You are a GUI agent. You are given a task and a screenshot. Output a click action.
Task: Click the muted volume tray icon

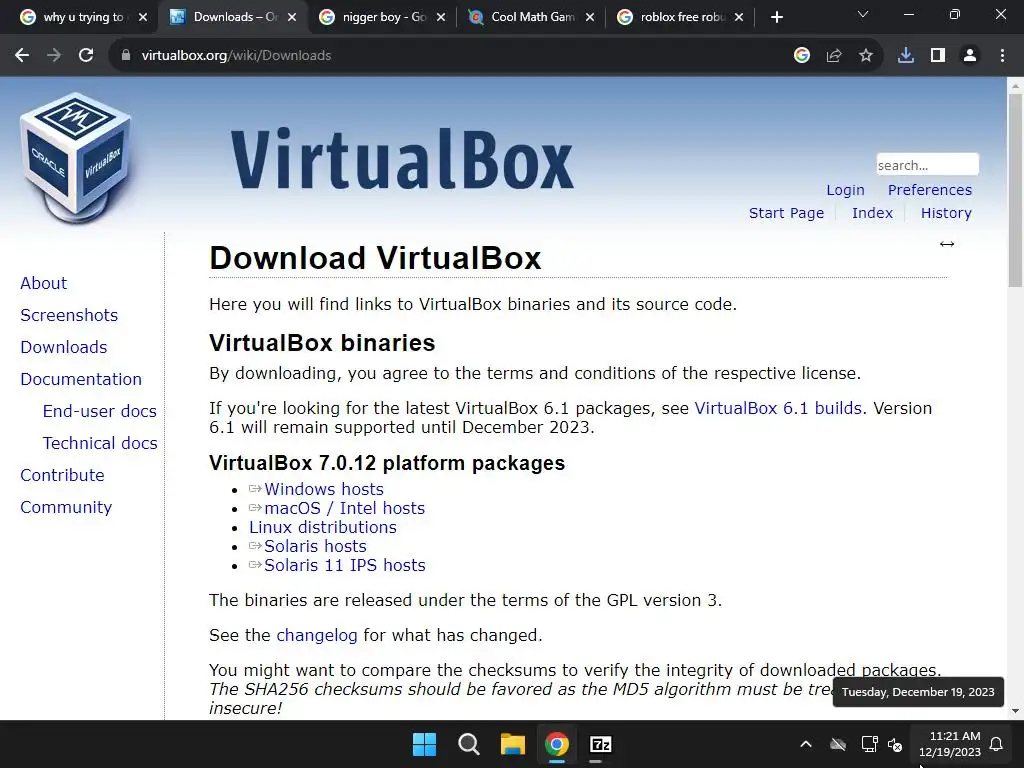pyautogui.click(x=895, y=744)
